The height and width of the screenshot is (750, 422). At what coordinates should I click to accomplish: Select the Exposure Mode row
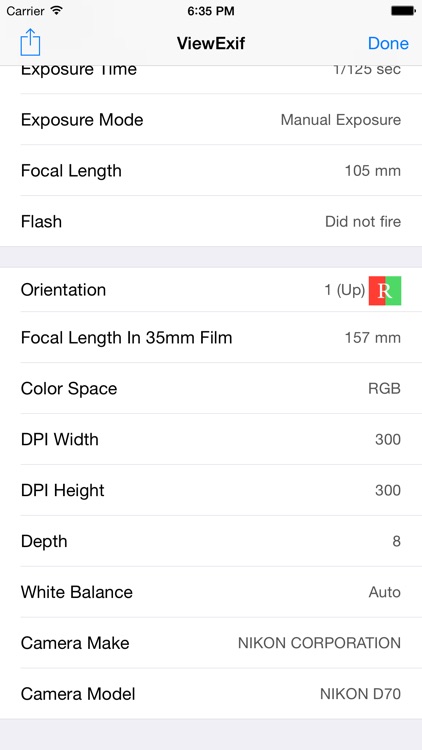tap(211, 120)
